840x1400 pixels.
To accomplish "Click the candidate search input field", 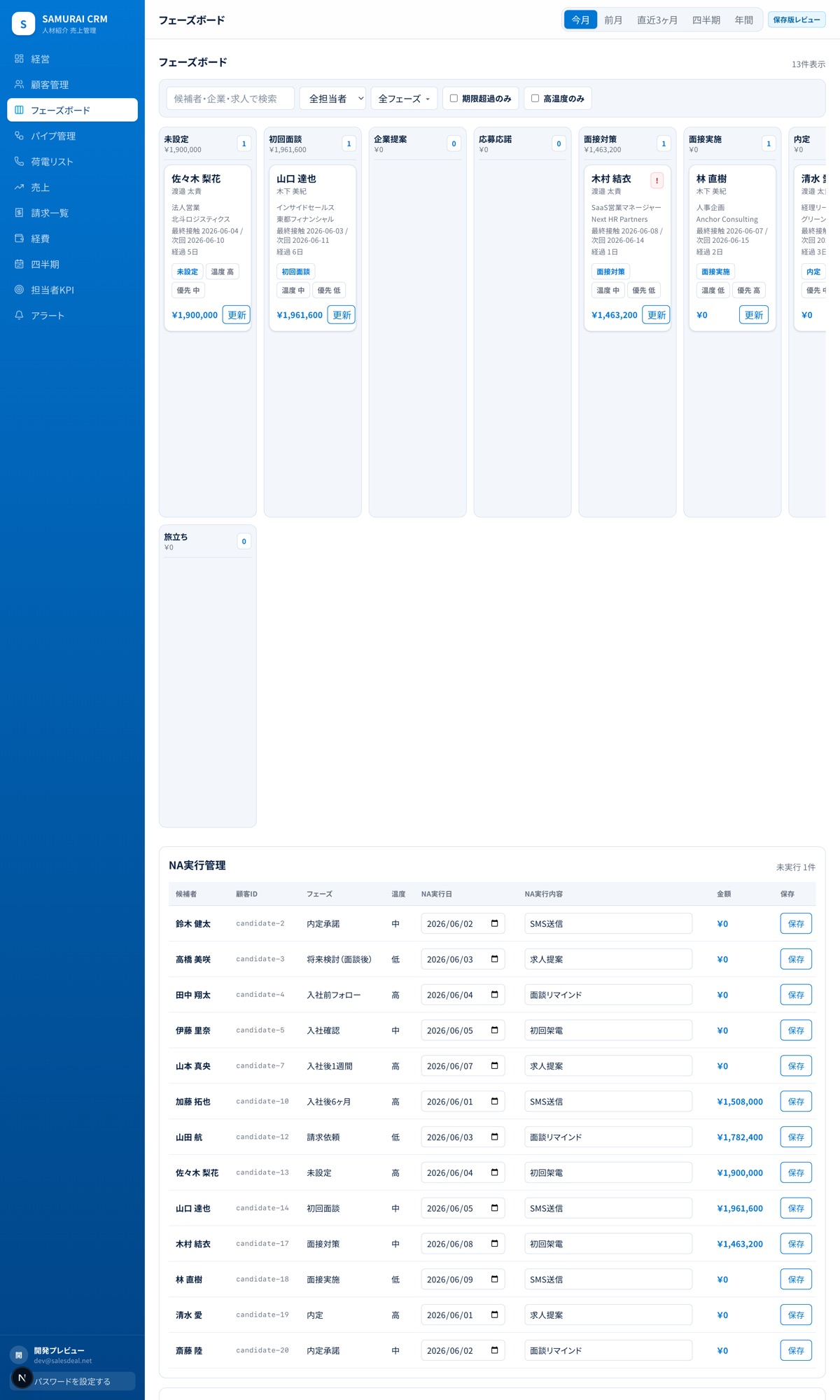I will click(x=230, y=99).
